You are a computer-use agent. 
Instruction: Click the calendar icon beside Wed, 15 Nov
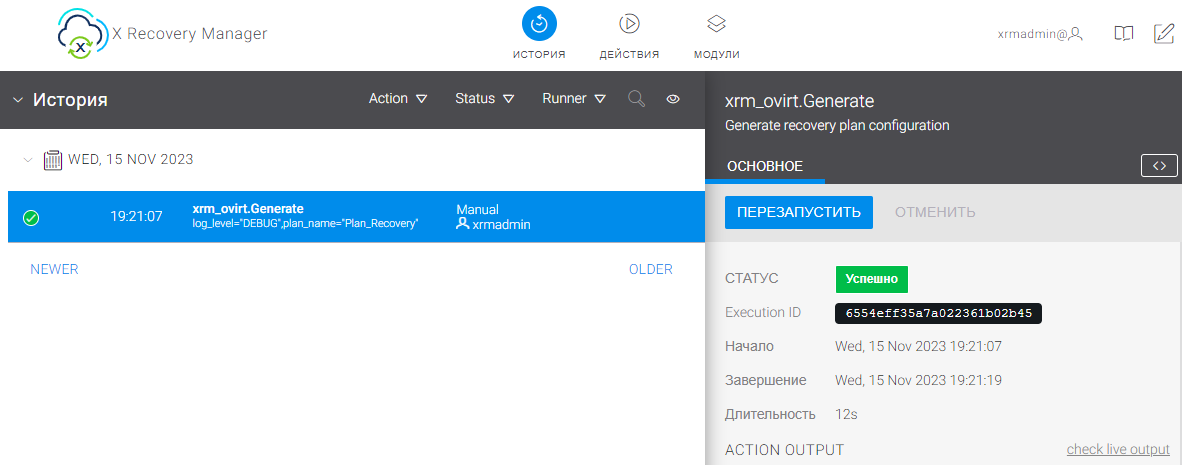(53, 159)
